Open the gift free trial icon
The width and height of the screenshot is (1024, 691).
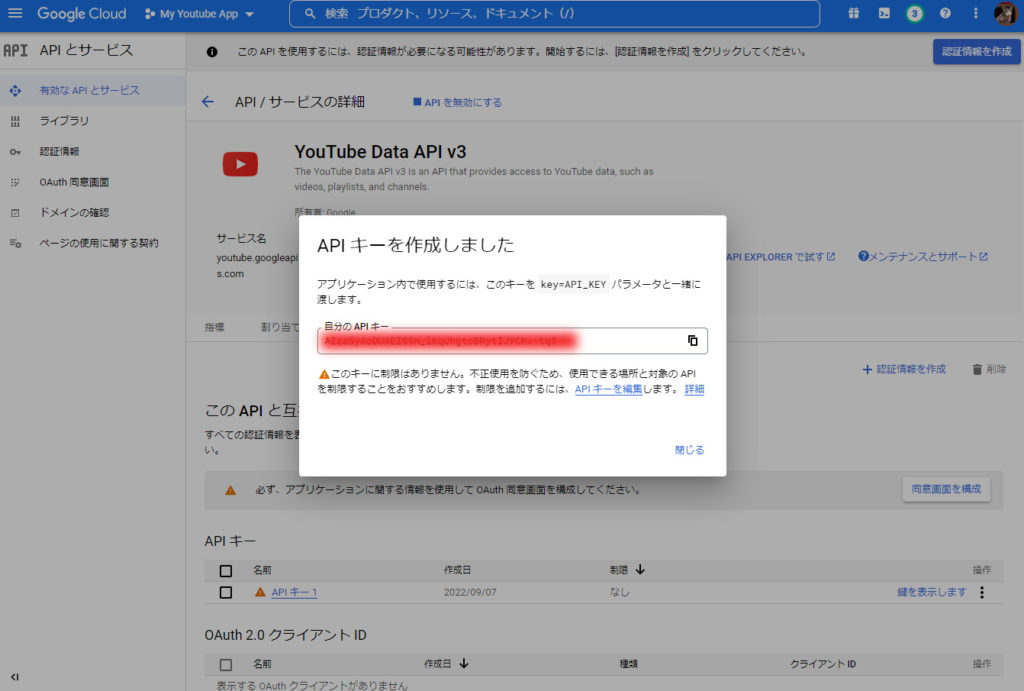(853, 13)
